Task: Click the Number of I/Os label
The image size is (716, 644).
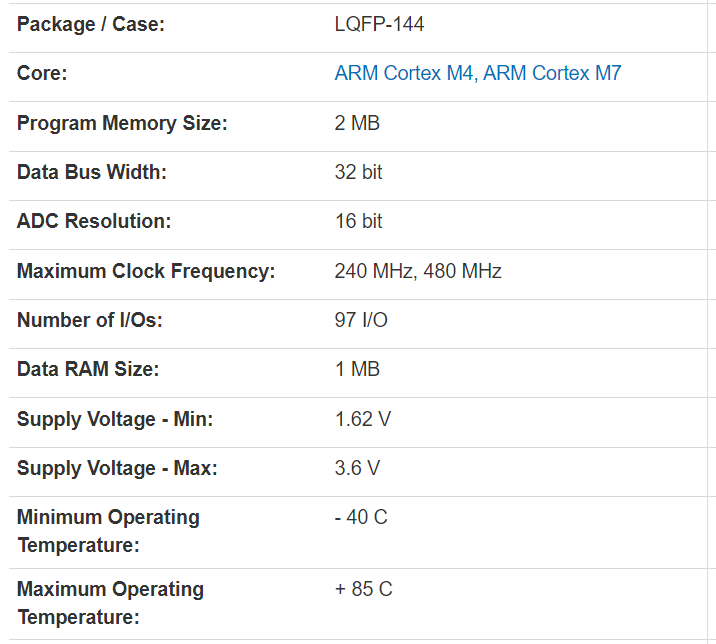Action: tap(89, 320)
